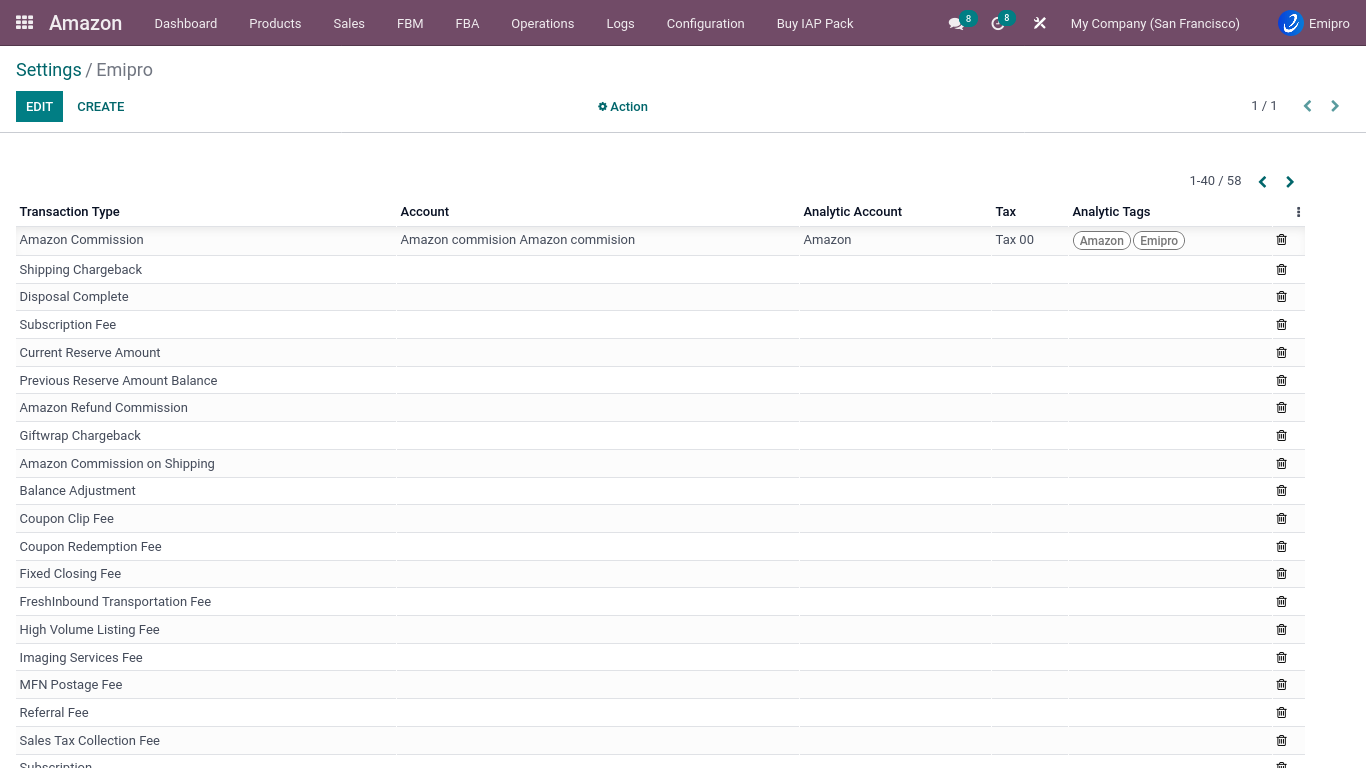Open the apps grid menu icon

coord(25,23)
